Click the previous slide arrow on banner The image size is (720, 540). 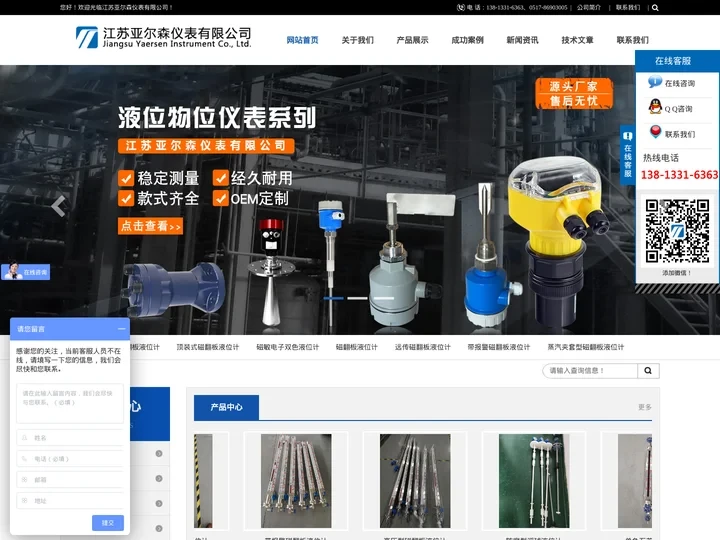[x=58, y=206]
